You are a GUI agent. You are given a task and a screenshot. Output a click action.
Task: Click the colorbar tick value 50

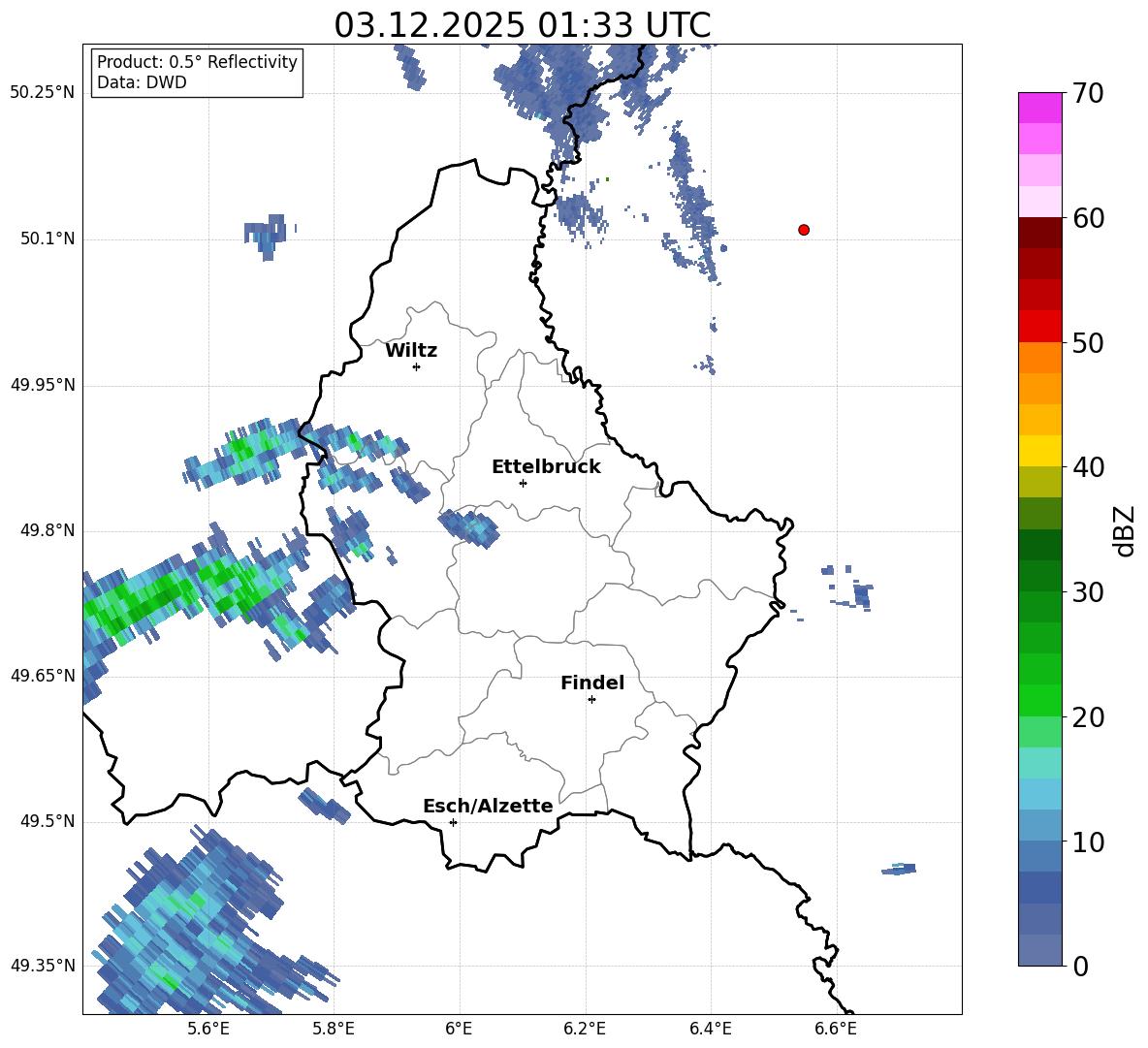pyautogui.click(x=1088, y=342)
